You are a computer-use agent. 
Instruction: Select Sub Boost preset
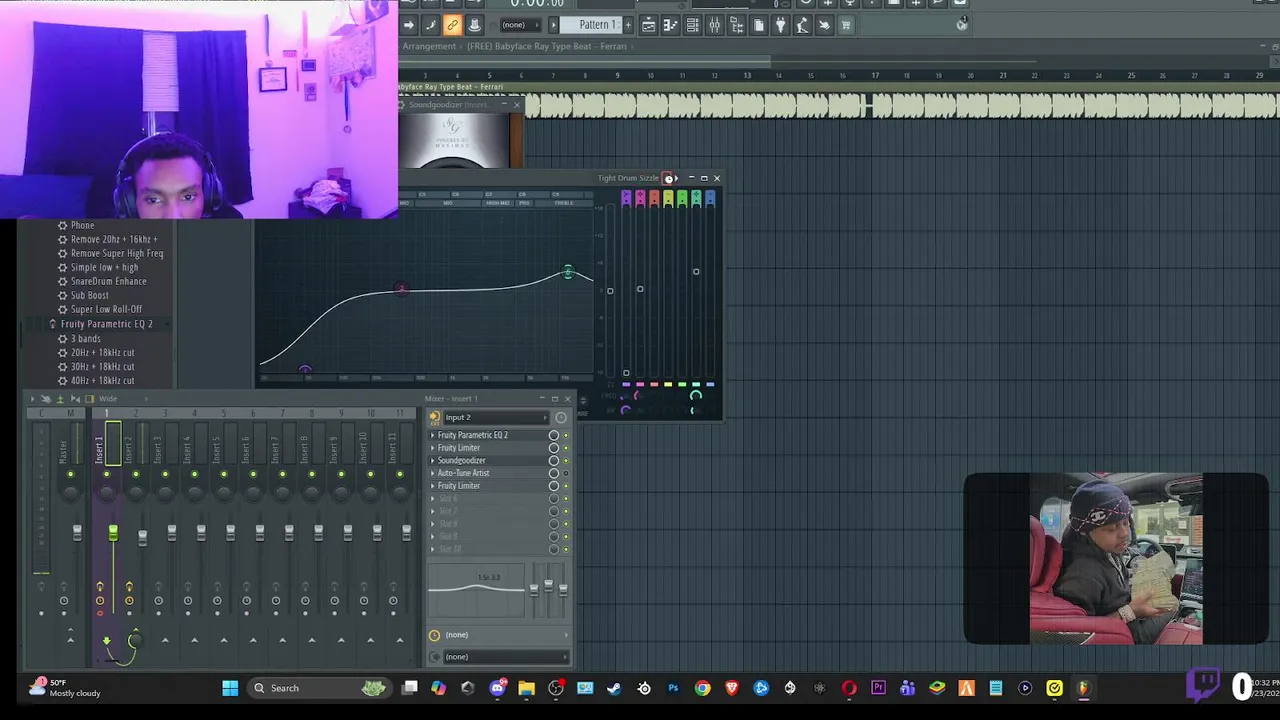(x=89, y=295)
